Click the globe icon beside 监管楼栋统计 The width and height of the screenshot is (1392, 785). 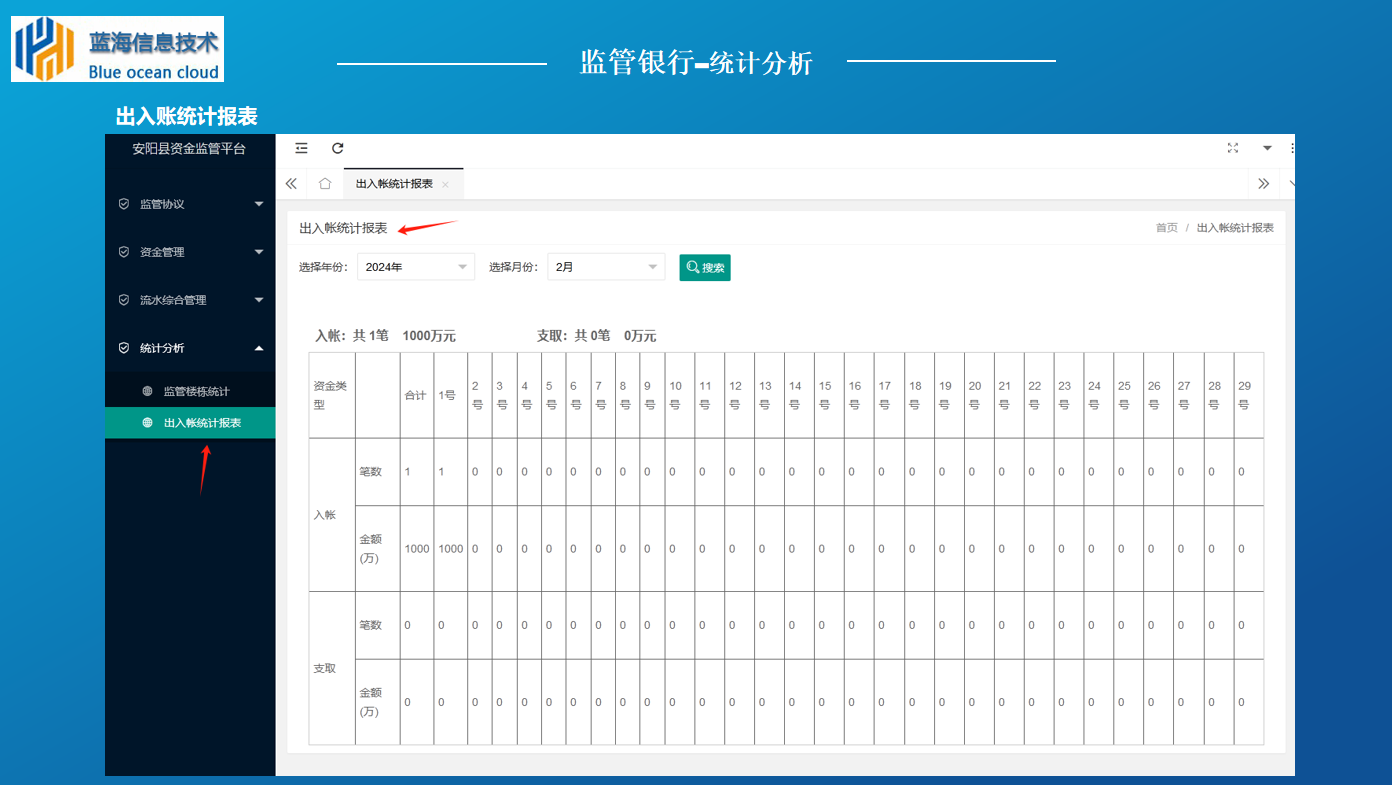pyautogui.click(x=148, y=391)
